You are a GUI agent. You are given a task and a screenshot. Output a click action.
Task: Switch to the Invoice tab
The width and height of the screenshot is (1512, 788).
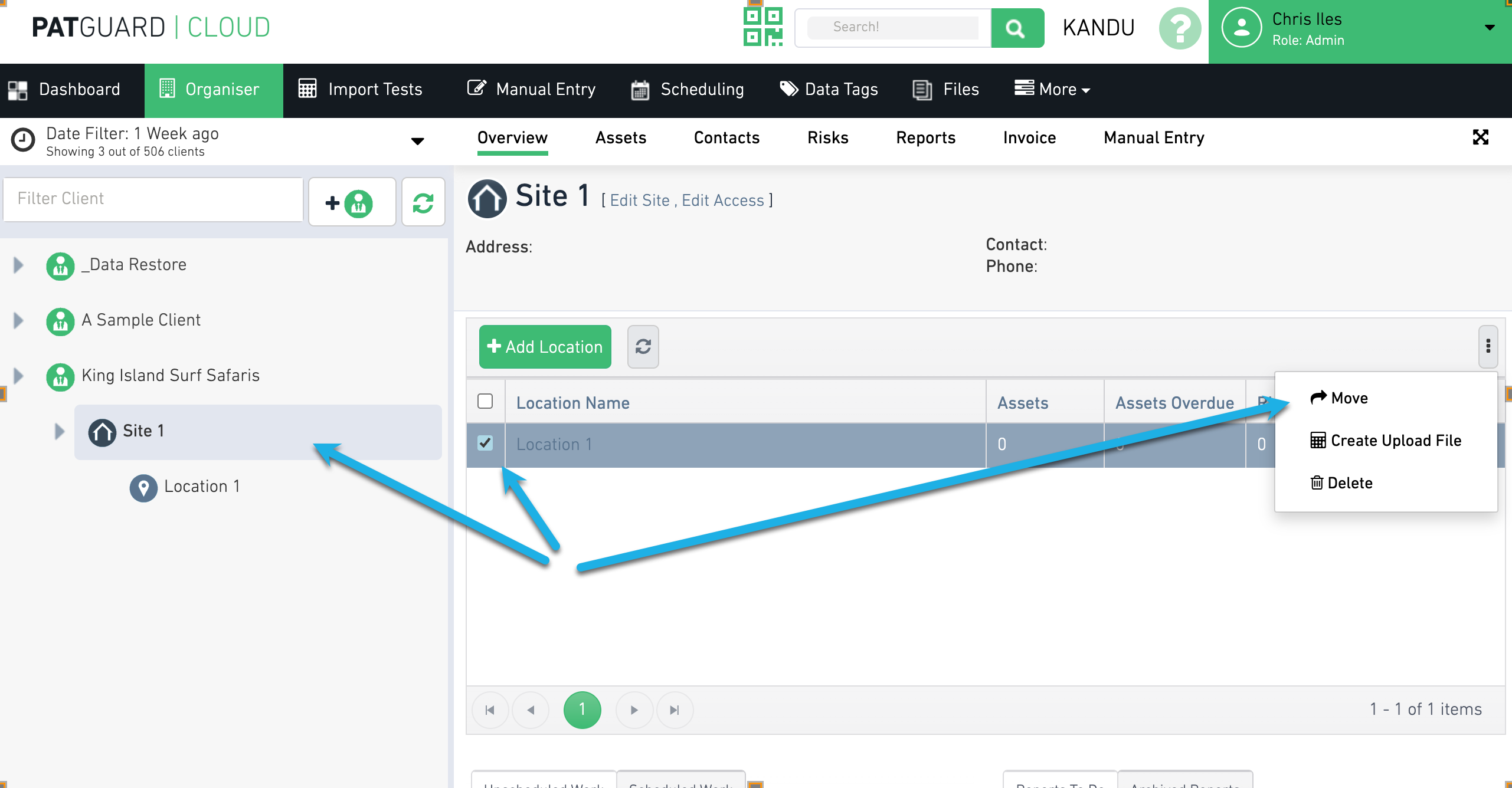(x=1029, y=138)
